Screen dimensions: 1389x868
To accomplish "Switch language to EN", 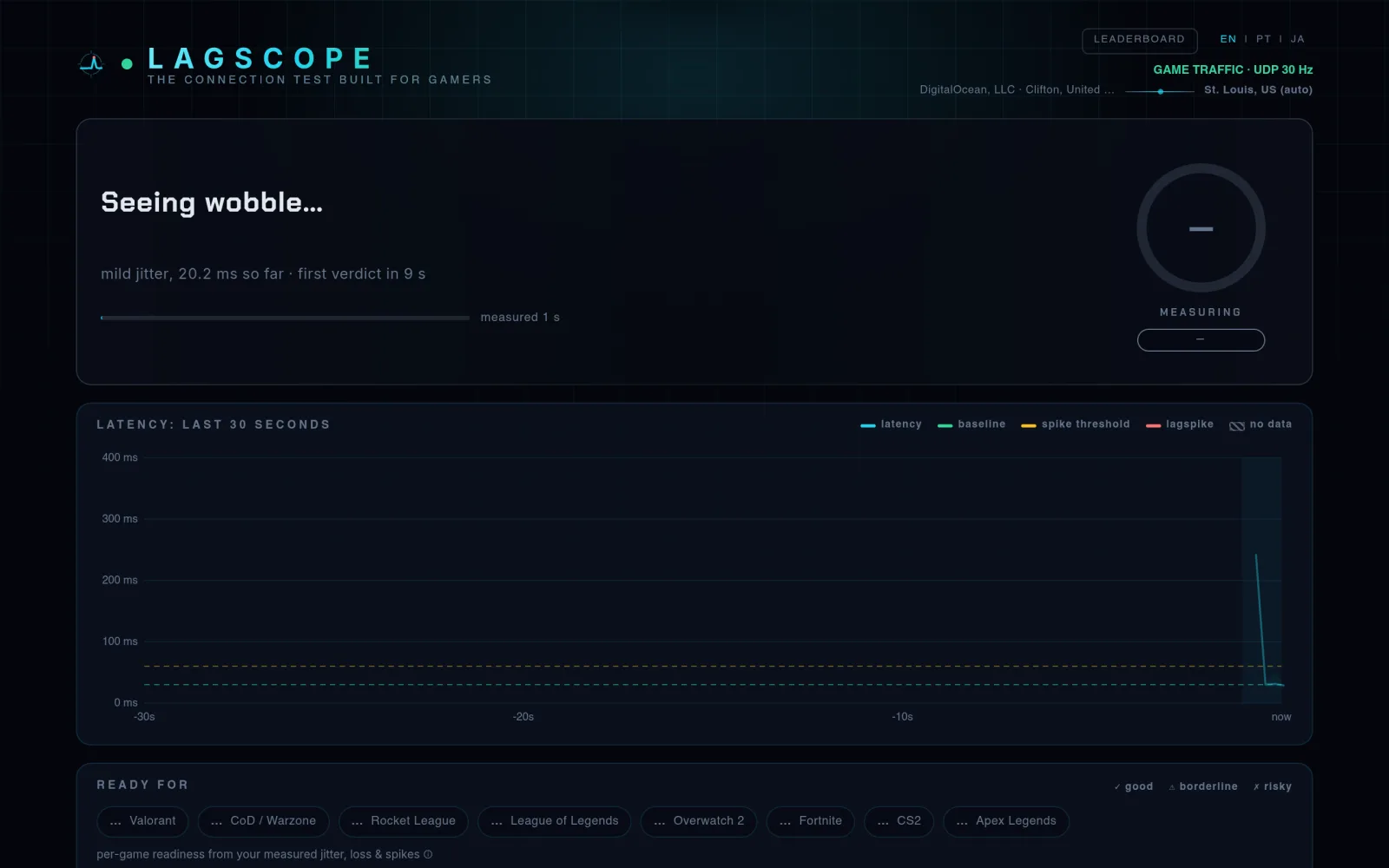I will pos(1228,39).
